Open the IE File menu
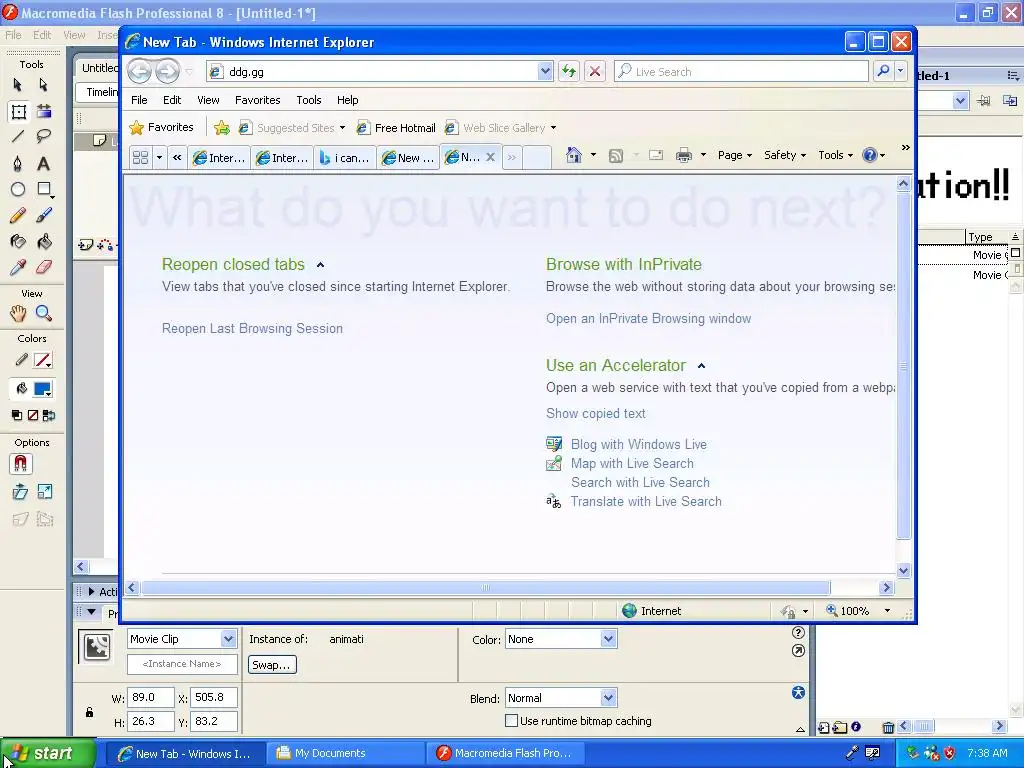Image resolution: width=1024 pixels, height=768 pixels. point(139,100)
